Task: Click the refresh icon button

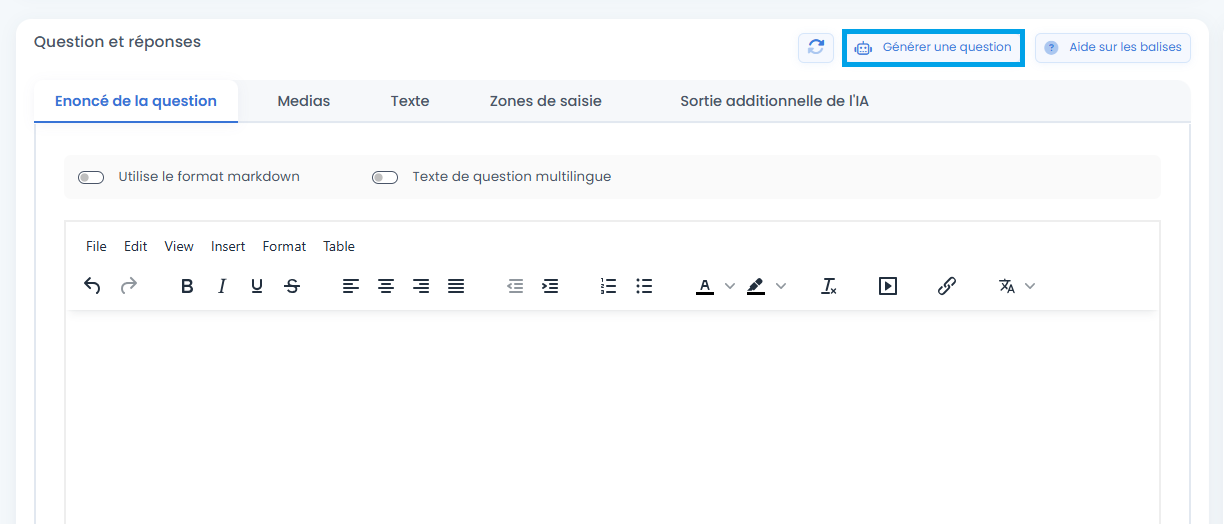Action: (x=816, y=47)
